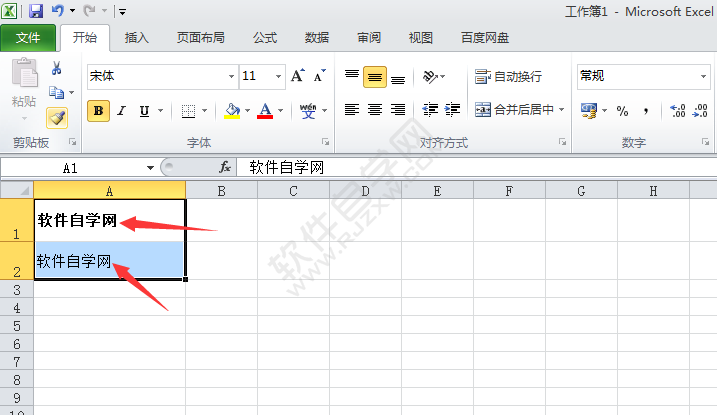Click Decrease Indent icon
717x415 pixels.
(x=430, y=110)
